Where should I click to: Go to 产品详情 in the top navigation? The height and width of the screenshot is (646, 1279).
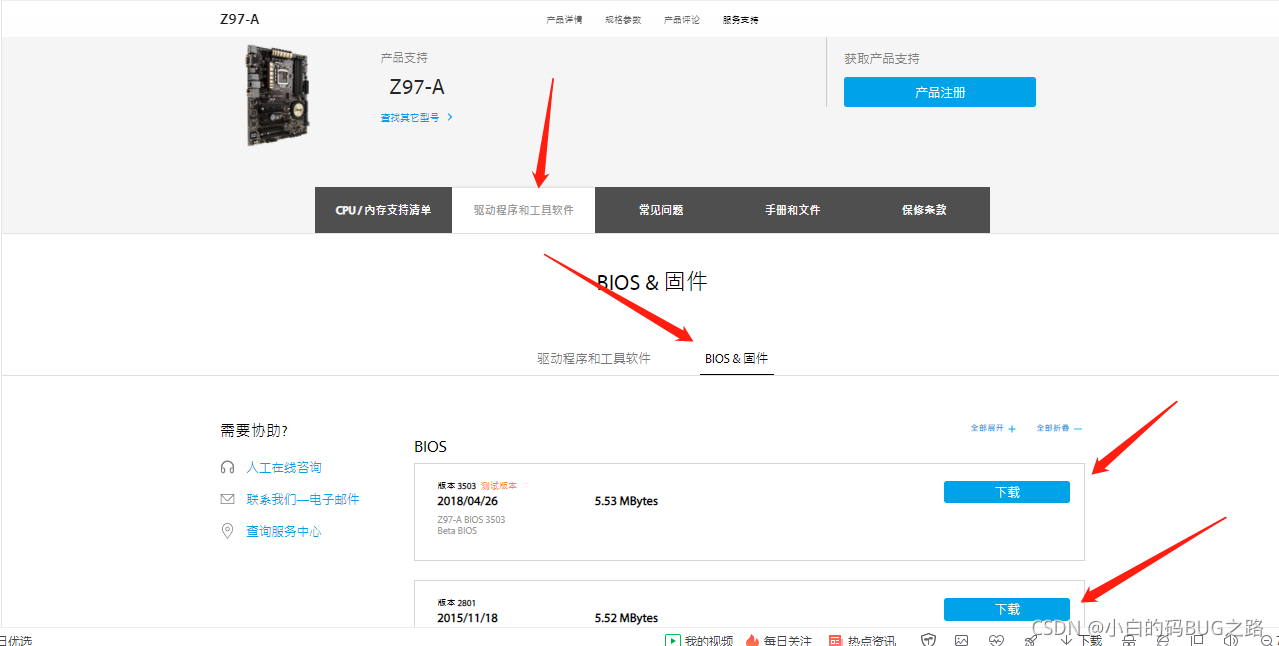pyautogui.click(x=564, y=20)
